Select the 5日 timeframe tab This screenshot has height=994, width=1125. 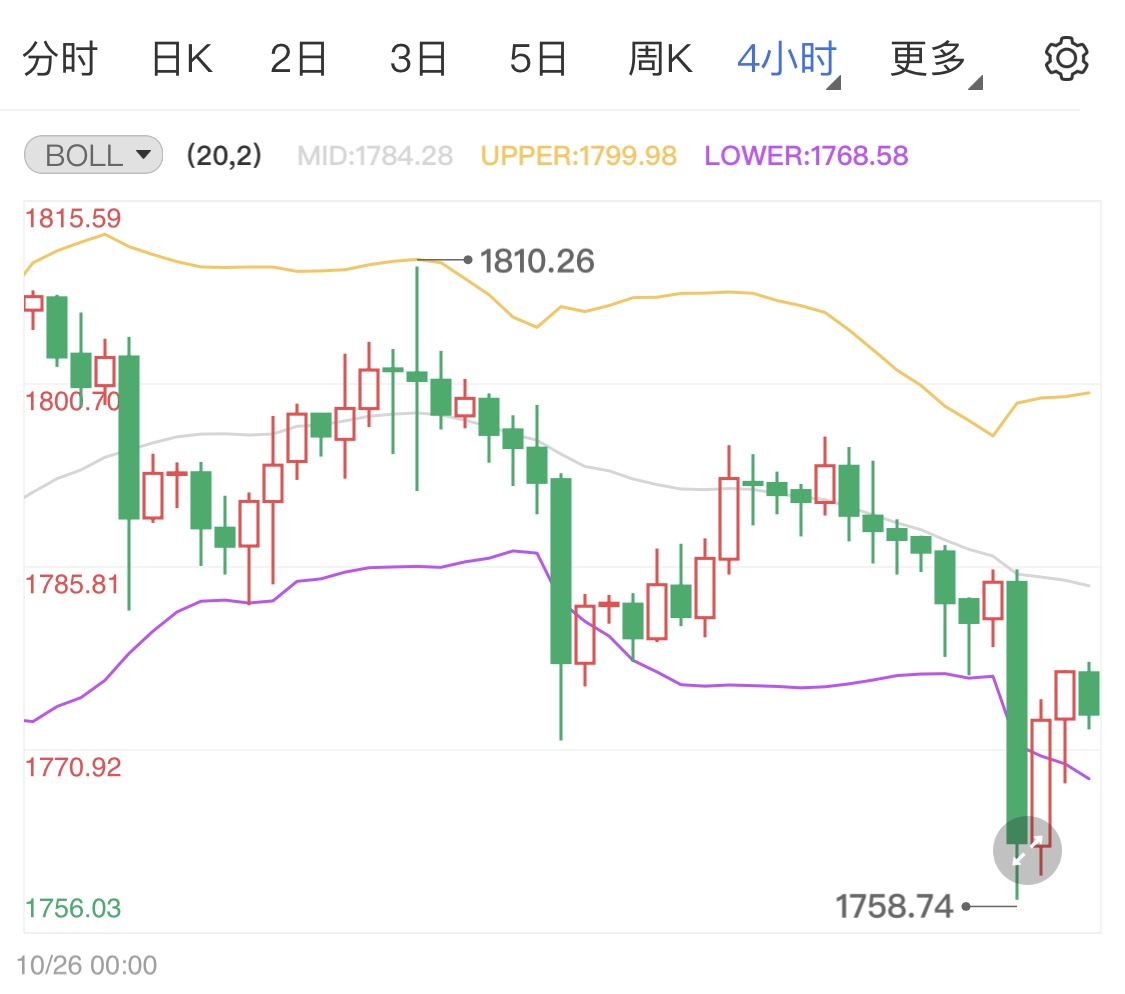point(538,59)
